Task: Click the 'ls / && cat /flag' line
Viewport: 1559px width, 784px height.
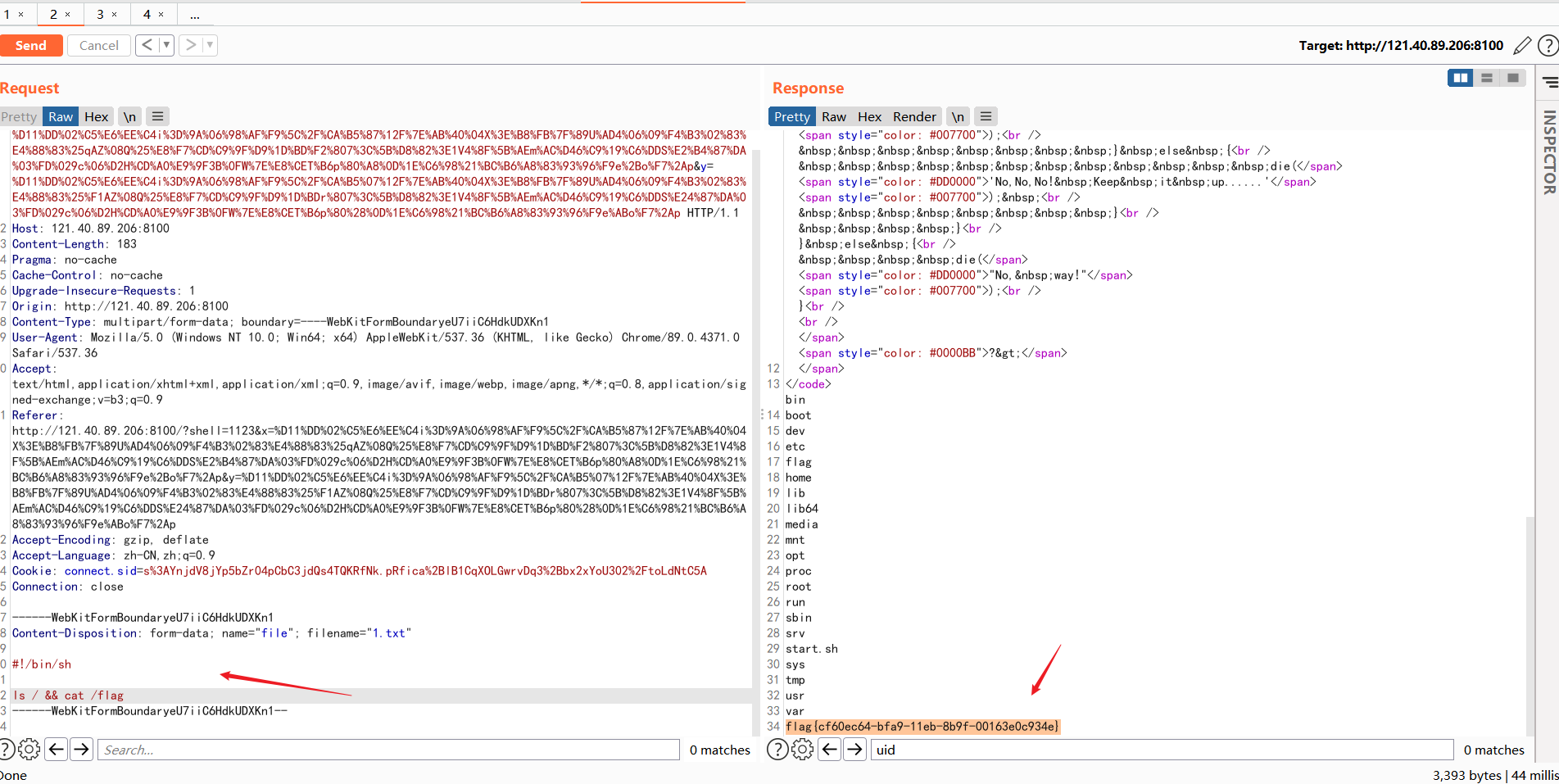Action: click(68, 696)
